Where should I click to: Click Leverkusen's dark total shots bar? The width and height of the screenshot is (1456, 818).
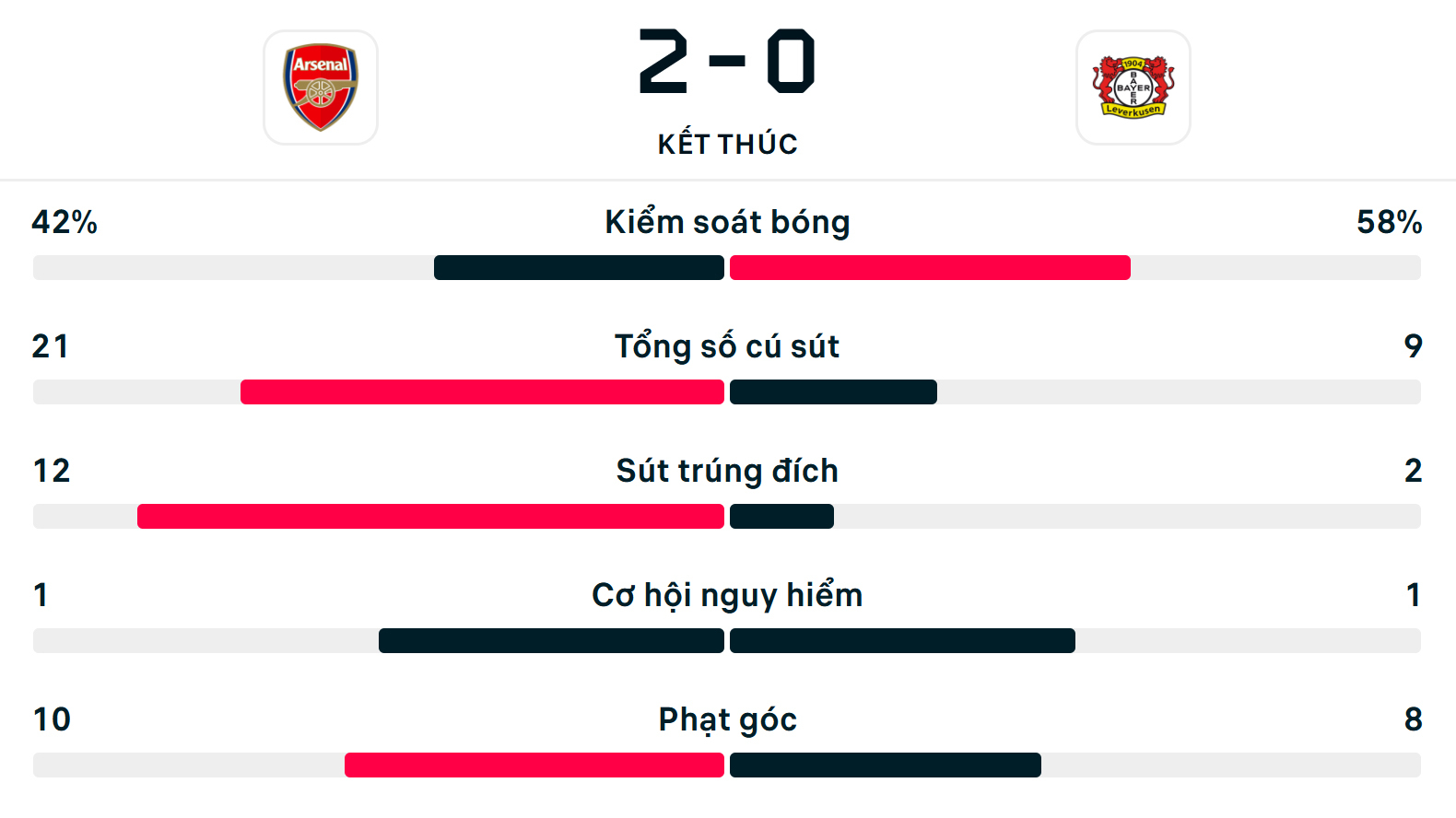tap(833, 392)
